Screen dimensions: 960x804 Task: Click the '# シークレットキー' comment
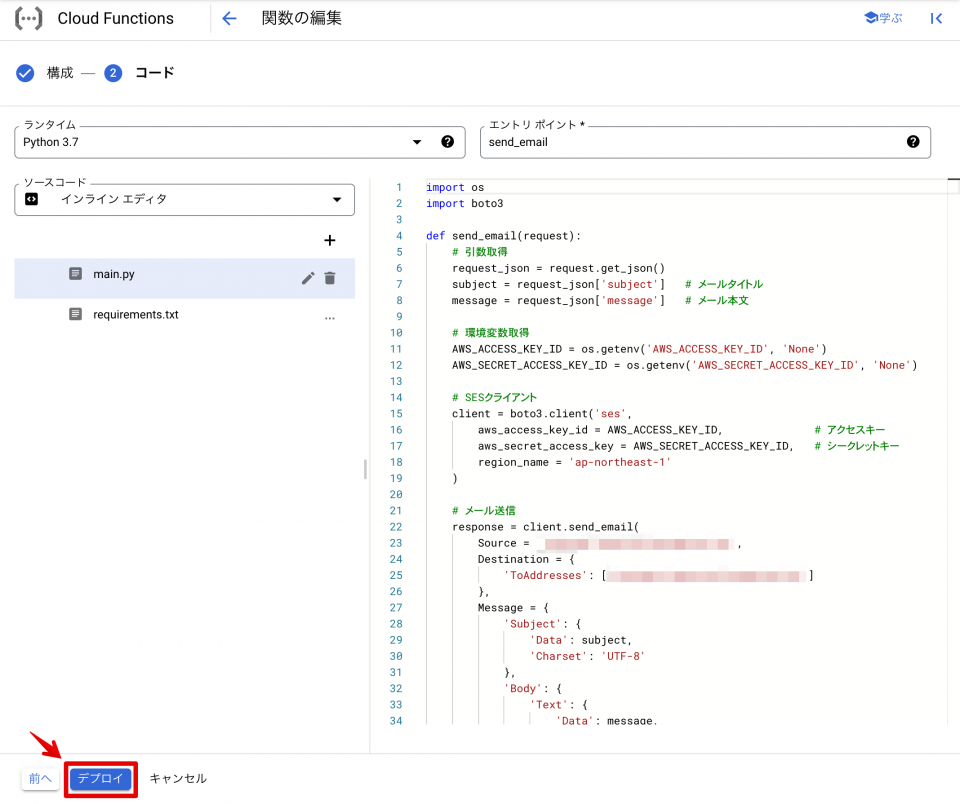857,446
